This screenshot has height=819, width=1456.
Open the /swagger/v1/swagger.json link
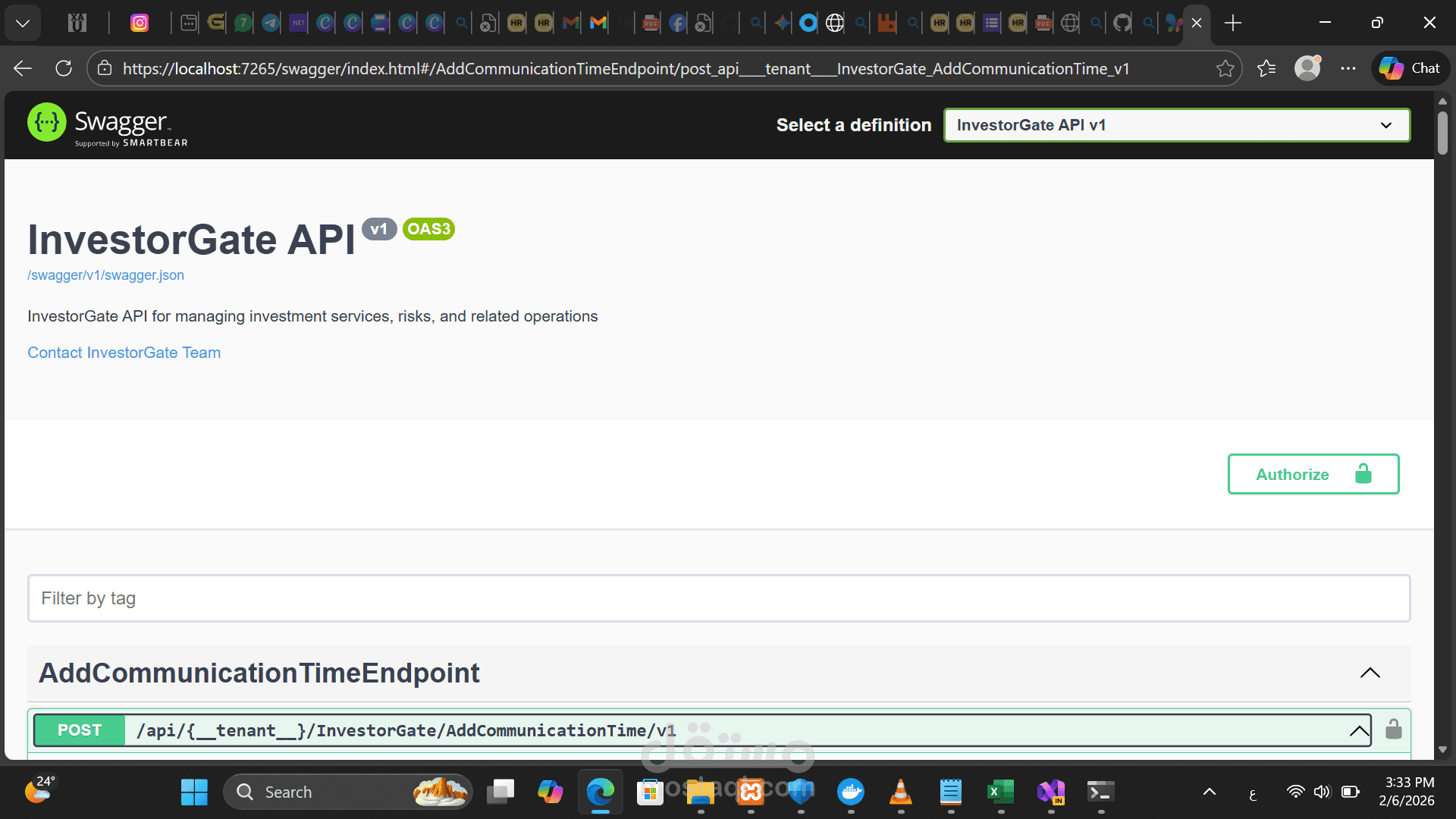tap(105, 275)
